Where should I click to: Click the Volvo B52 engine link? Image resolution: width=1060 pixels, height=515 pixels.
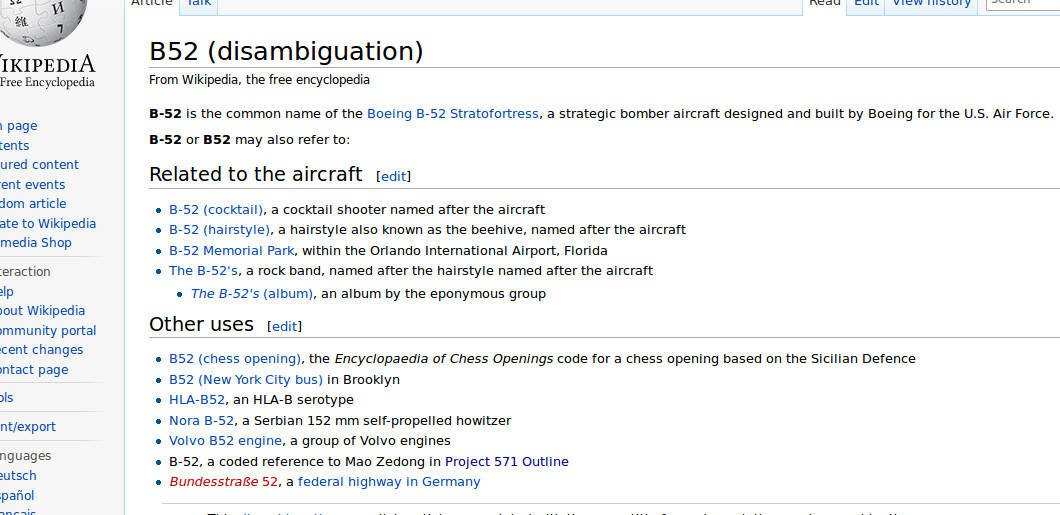pyautogui.click(x=226, y=441)
